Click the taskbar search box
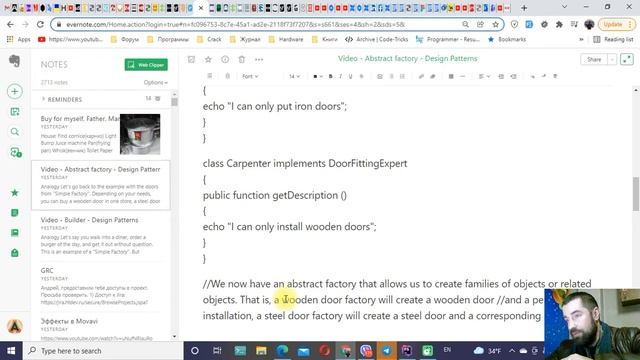Screen dimensions: 640x360 tap(103, 351)
